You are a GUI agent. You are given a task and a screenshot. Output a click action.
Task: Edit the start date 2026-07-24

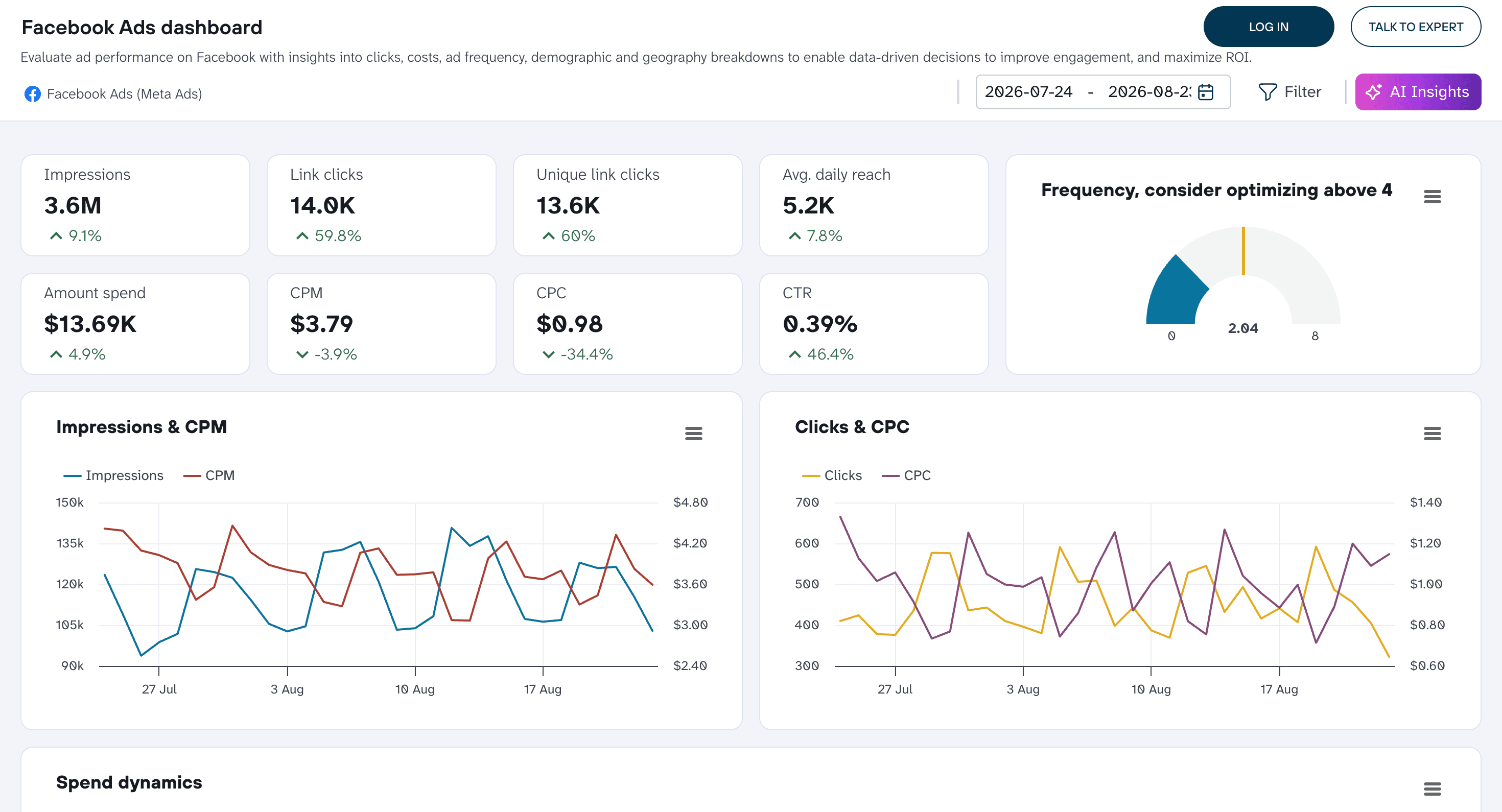click(1028, 92)
